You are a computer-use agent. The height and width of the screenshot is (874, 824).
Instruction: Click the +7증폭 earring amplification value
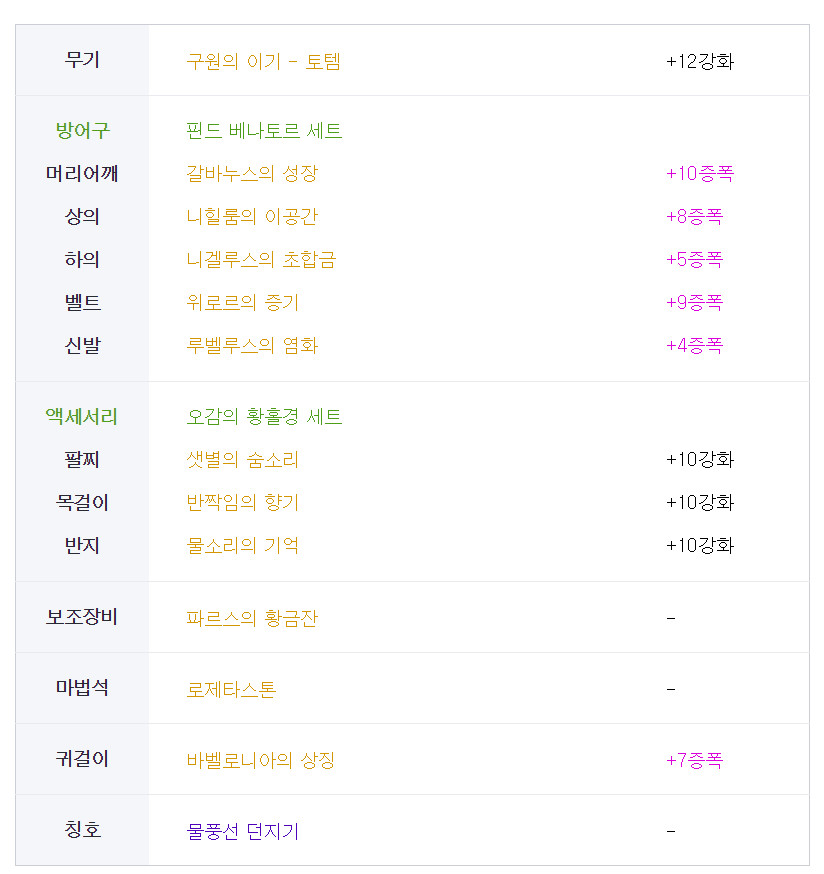click(695, 760)
